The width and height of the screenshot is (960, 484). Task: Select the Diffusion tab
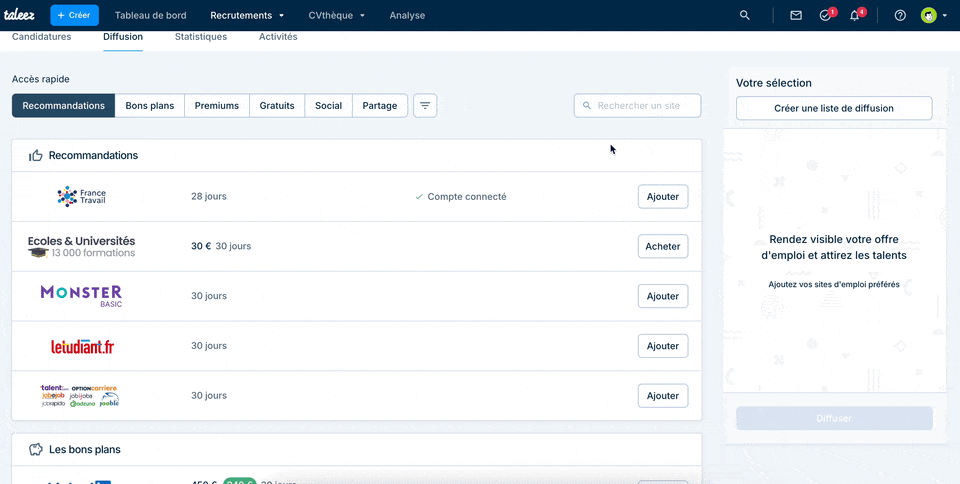point(123,37)
